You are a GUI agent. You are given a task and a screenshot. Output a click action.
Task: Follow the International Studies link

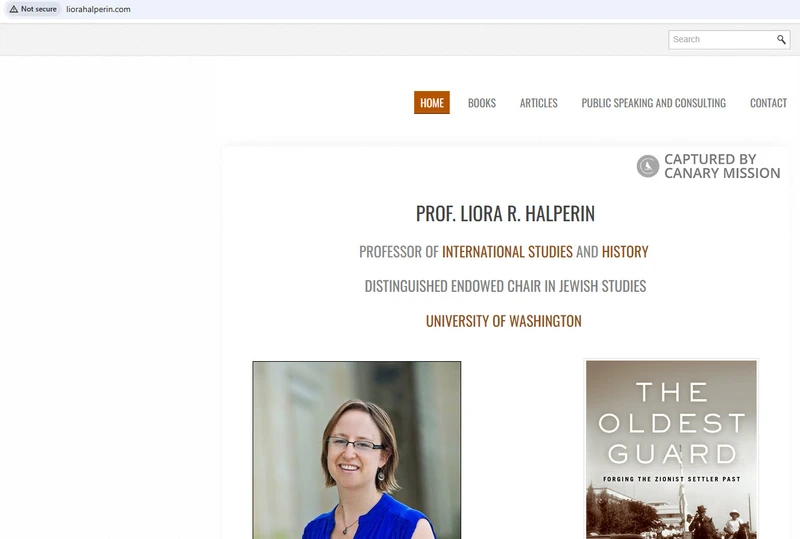coord(507,252)
